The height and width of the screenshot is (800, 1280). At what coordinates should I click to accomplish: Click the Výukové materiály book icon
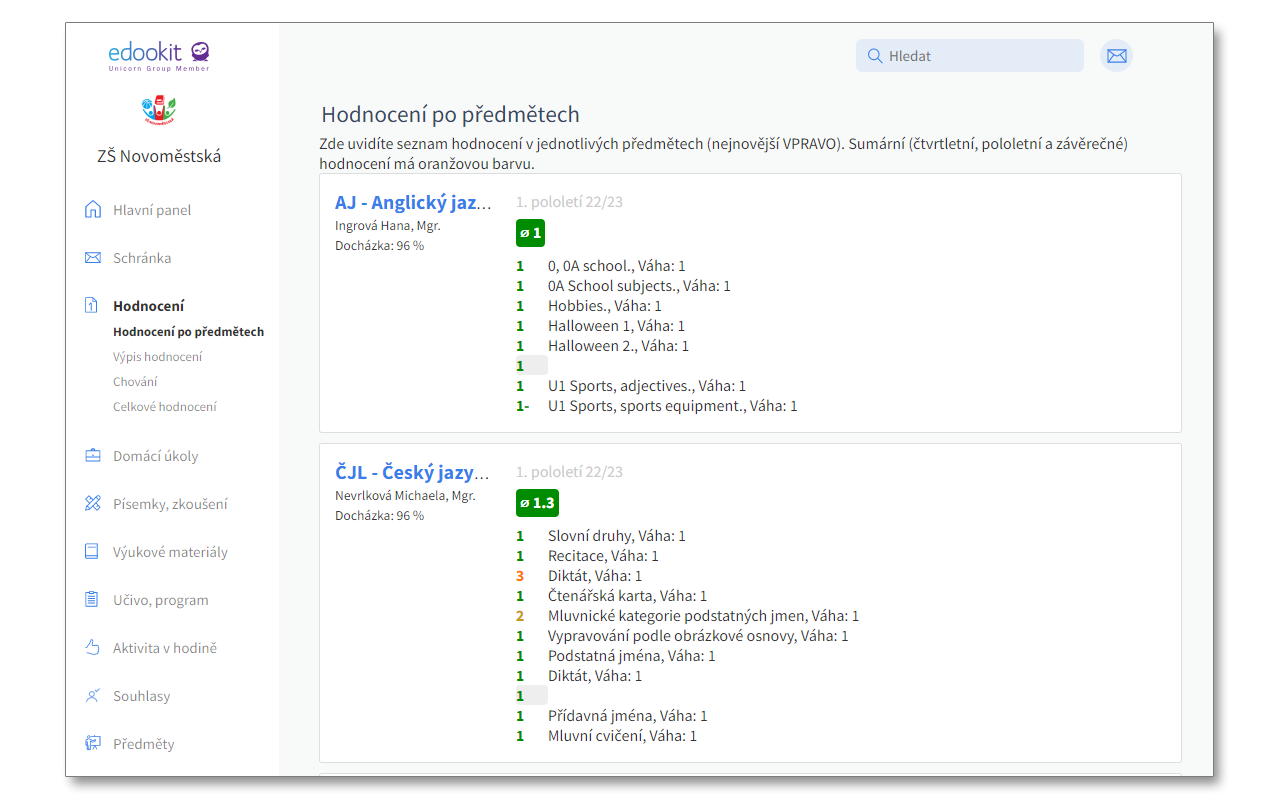tap(93, 552)
